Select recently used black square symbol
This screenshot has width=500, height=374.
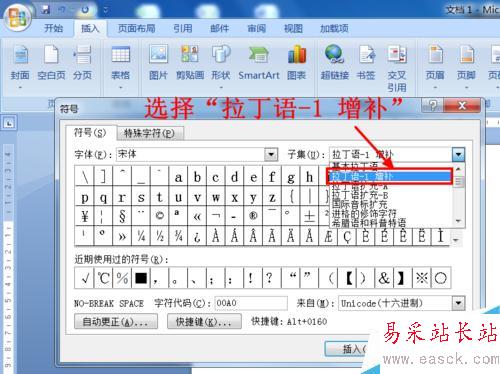point(141,278)
